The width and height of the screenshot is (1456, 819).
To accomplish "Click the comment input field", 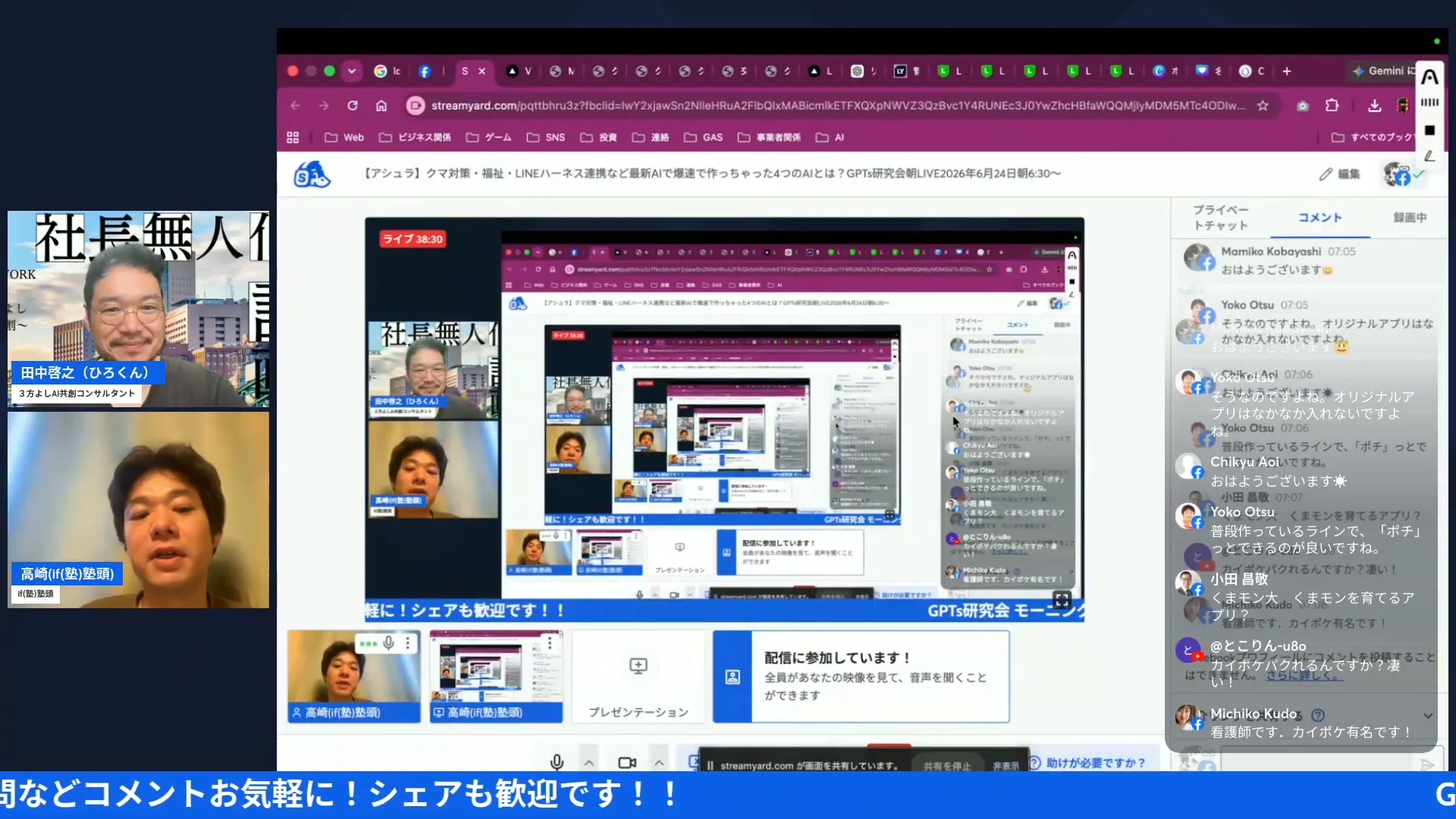I will (x=1316, y=762).
